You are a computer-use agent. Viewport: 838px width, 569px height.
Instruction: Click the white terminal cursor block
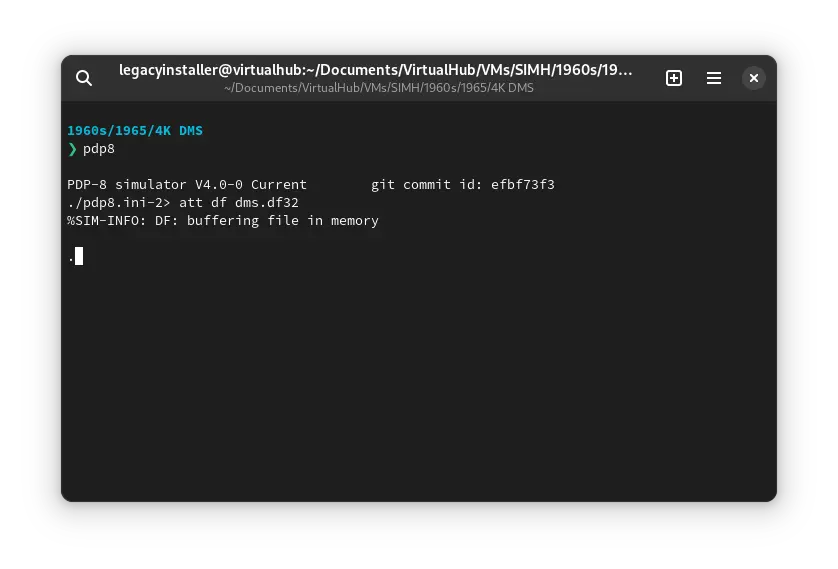tap(79, 256)
